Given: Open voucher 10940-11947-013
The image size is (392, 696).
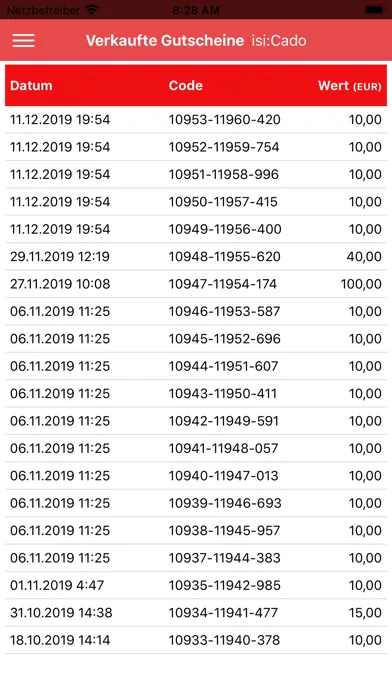Looking at the screenshot, I should pos(196,476).
